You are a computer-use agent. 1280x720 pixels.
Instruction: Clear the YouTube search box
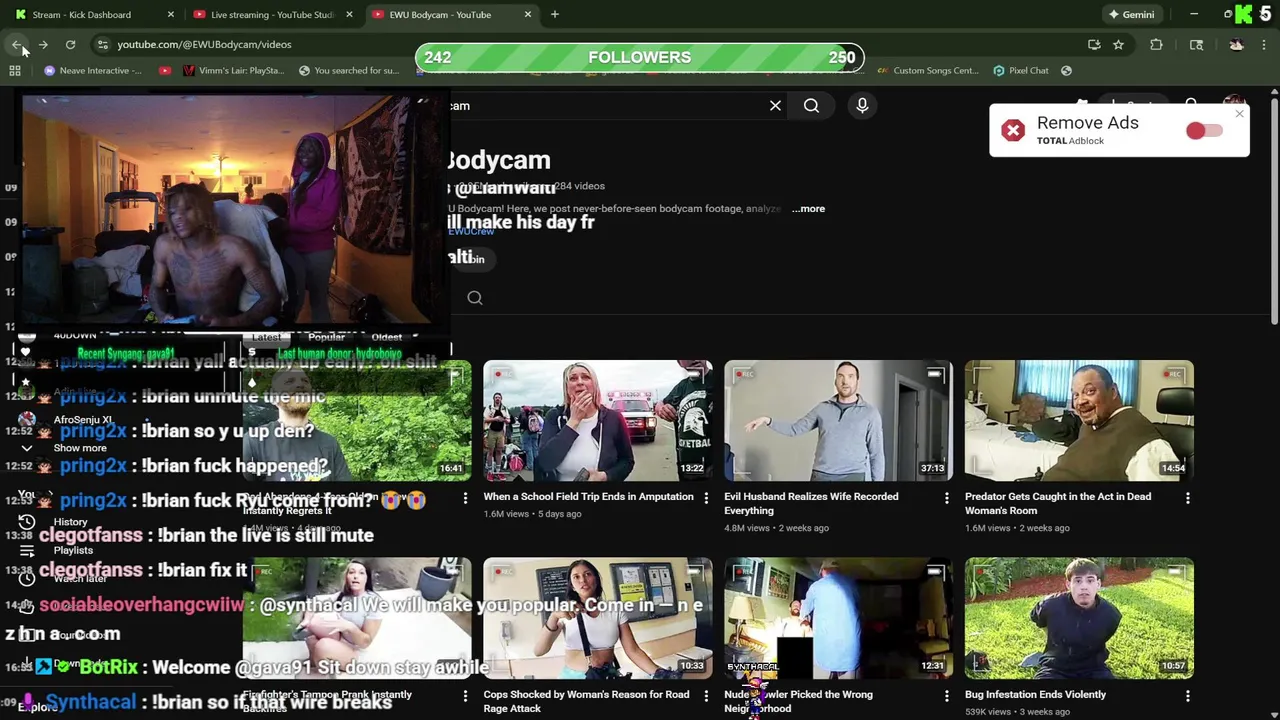point(775,105)
